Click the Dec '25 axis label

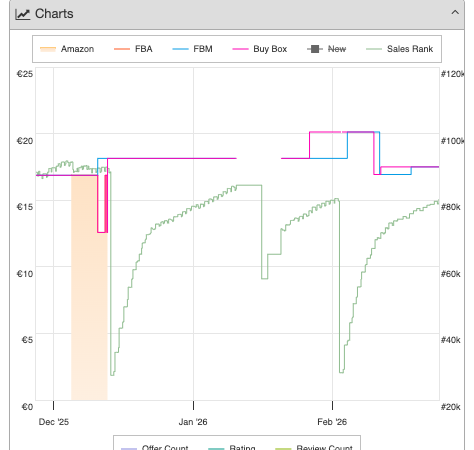pos(54,422)
